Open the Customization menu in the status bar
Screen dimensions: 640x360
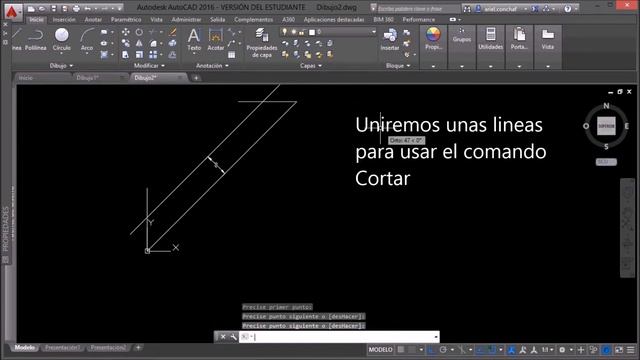pyautogui.click(x=631, y=350)
